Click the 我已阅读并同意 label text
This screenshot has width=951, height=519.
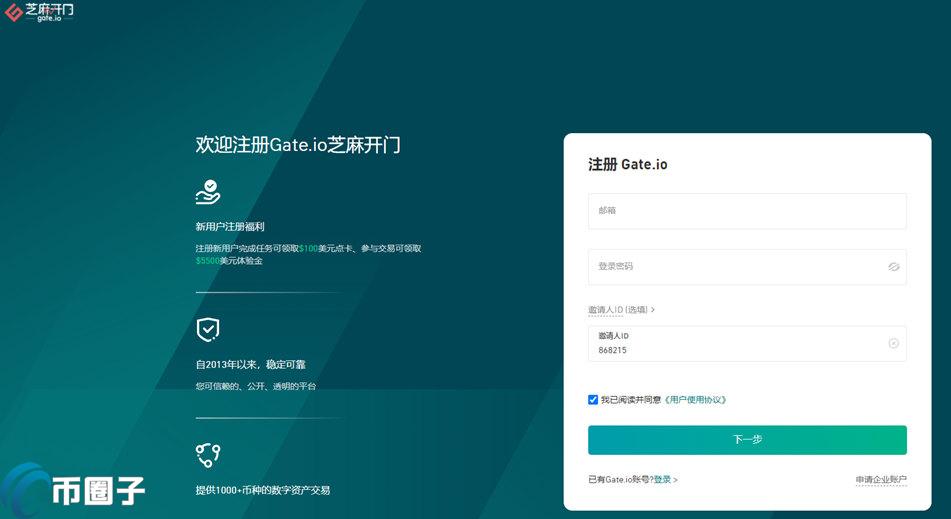[x=631, y=400]
